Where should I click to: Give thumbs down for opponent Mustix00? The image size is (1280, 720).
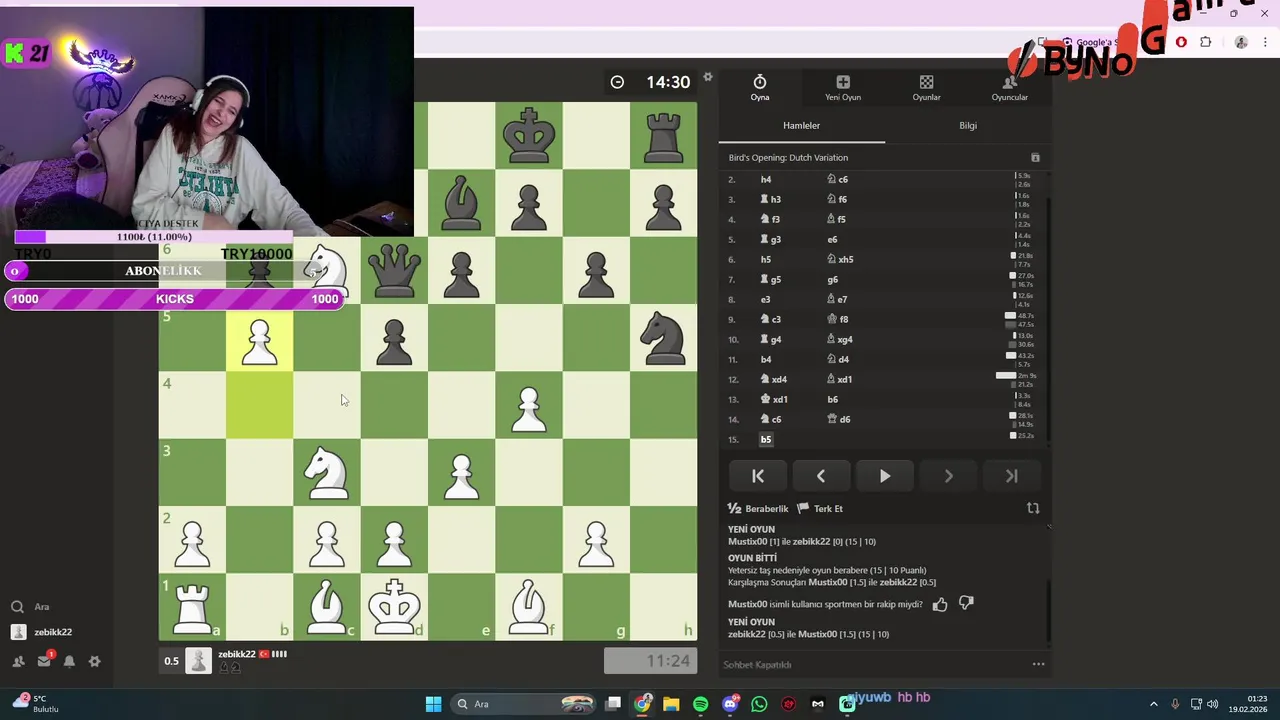(x=966, y=604)
